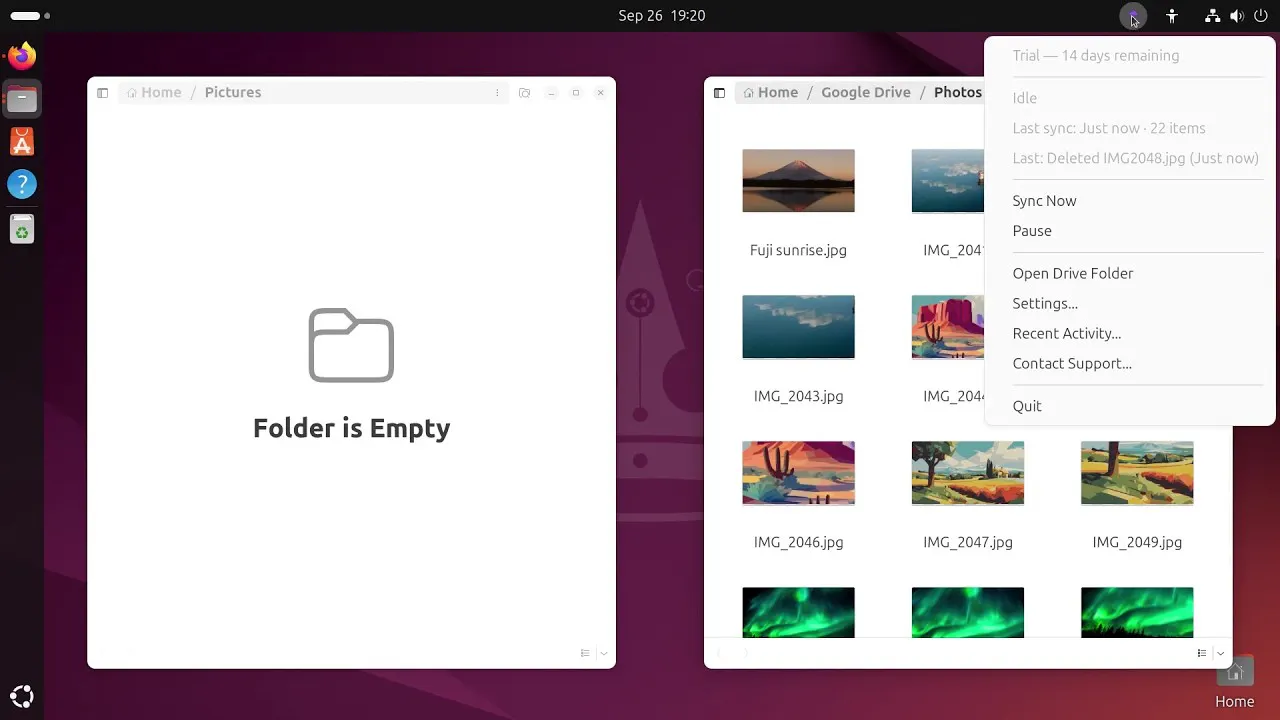Screen dimensions: 1280x720
Task: Click the volume speaker icon in top bar
Action: 1237,16
